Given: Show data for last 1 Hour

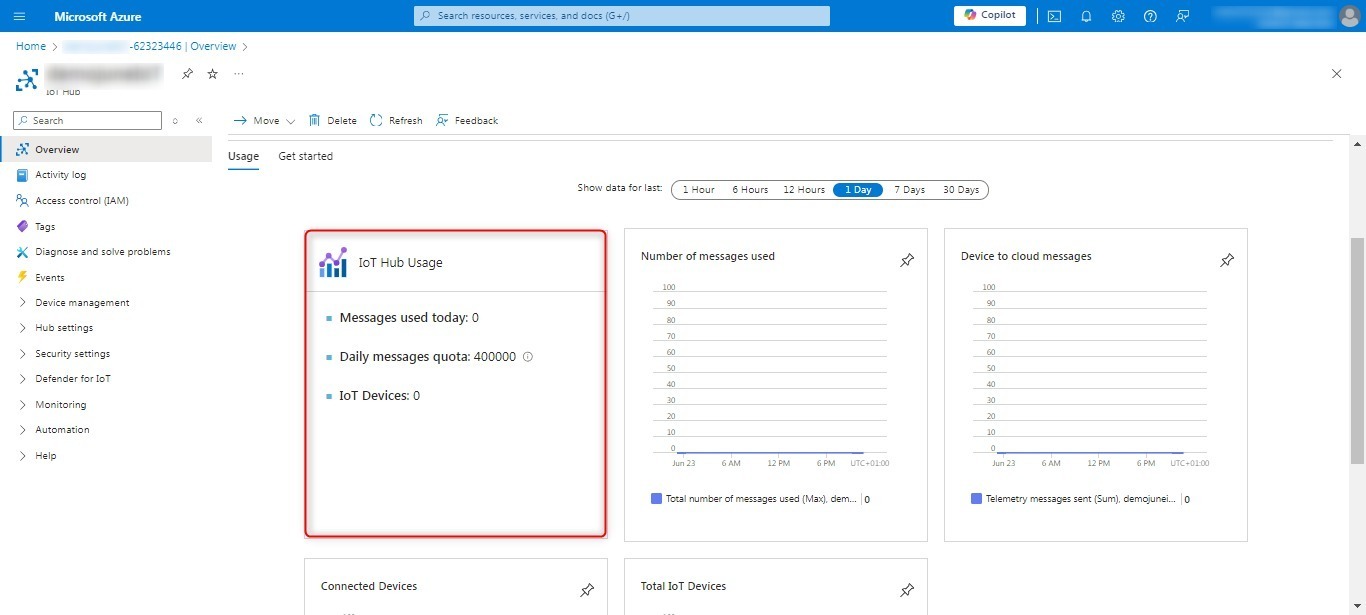Looking at the screenshot, I should [698, 190].
